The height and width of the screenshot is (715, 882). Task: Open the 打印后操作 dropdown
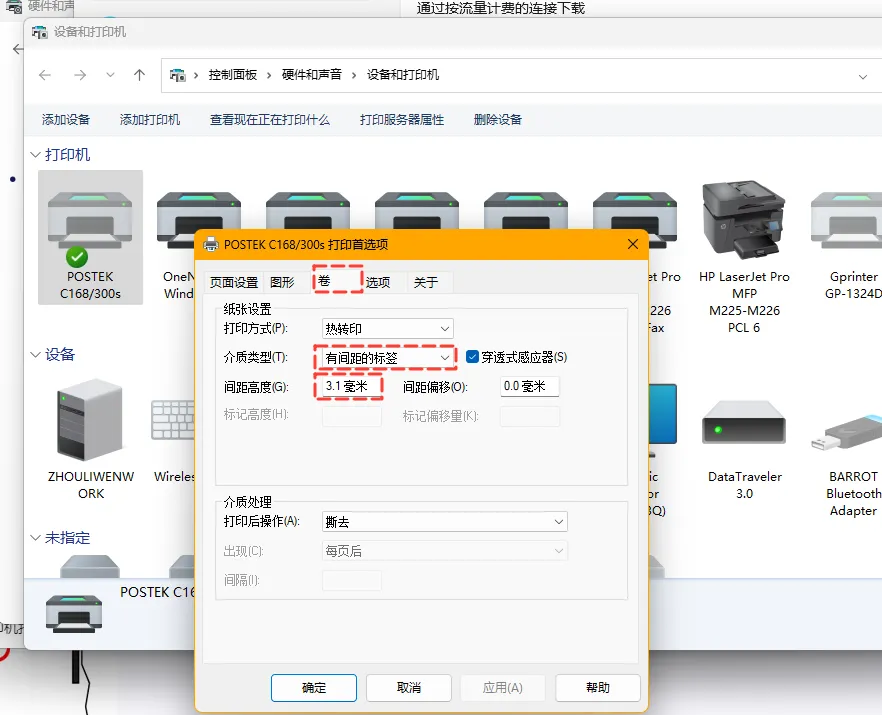tap(445, 521)
